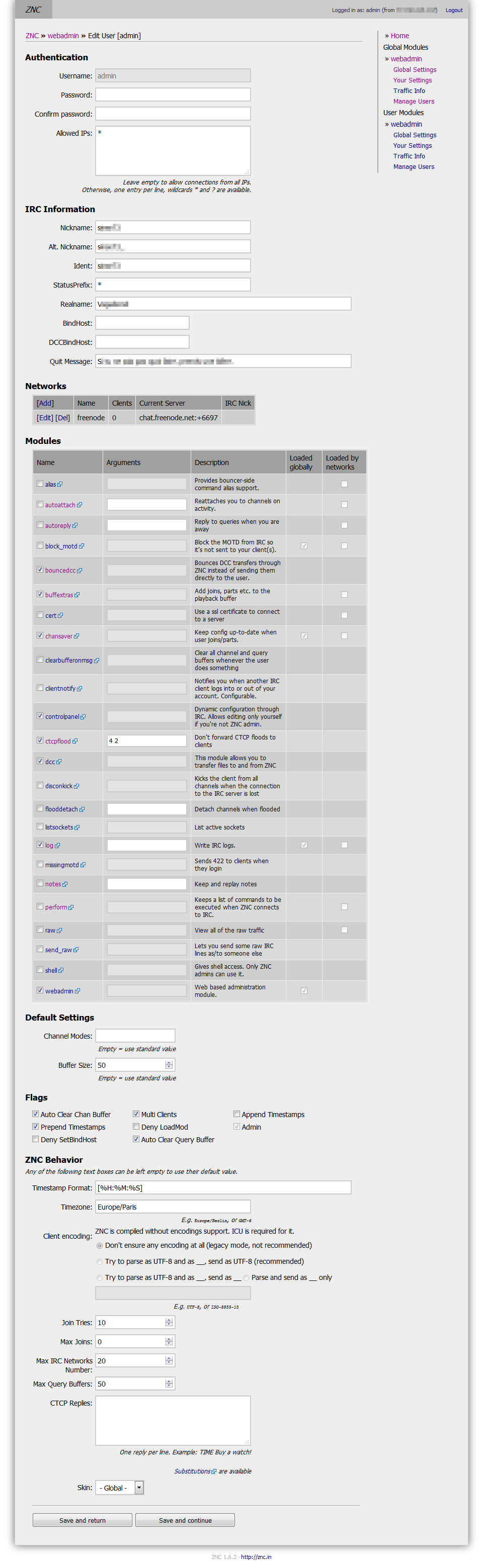Viewport: 483px width, 1568px height.
Task: Click the Join Tries spinner arrows
Action: 170,1323
